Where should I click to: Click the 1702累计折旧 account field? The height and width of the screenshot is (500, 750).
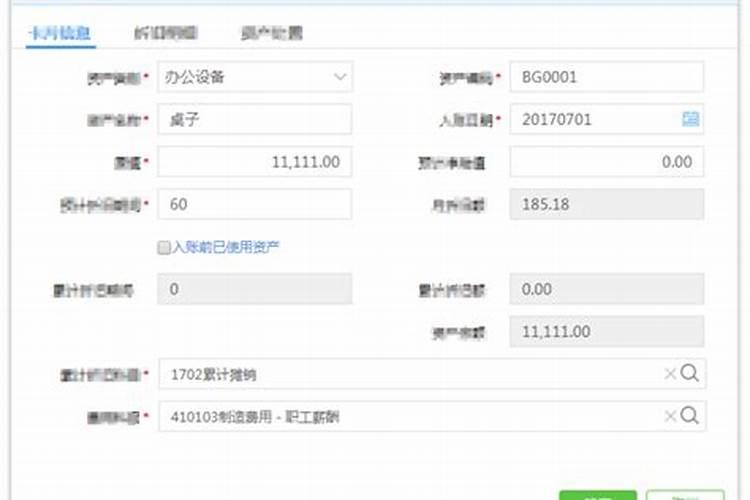click(x=432, y=374)
